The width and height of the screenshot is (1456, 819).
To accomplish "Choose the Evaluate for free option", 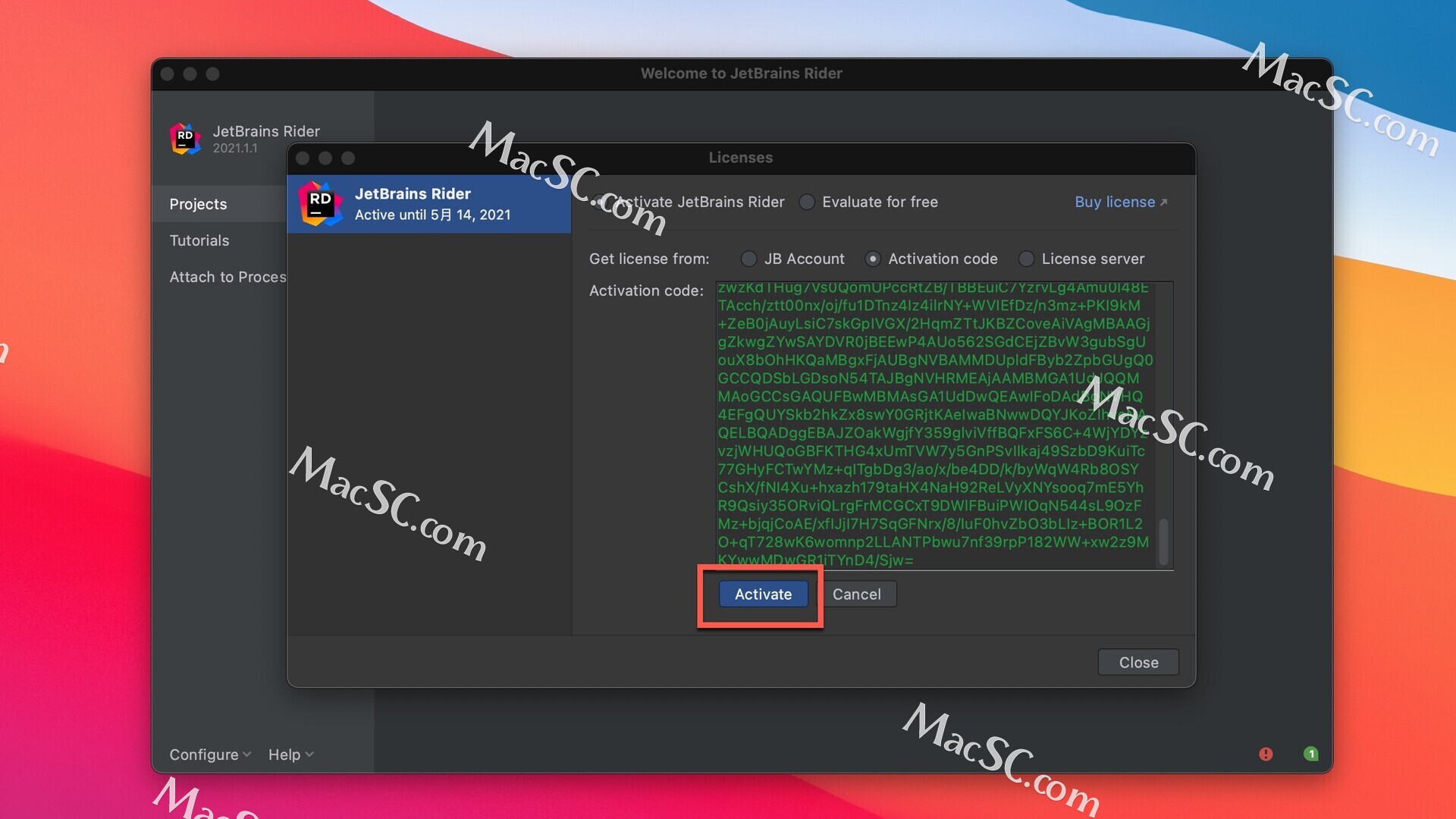I will coord(807,202).
